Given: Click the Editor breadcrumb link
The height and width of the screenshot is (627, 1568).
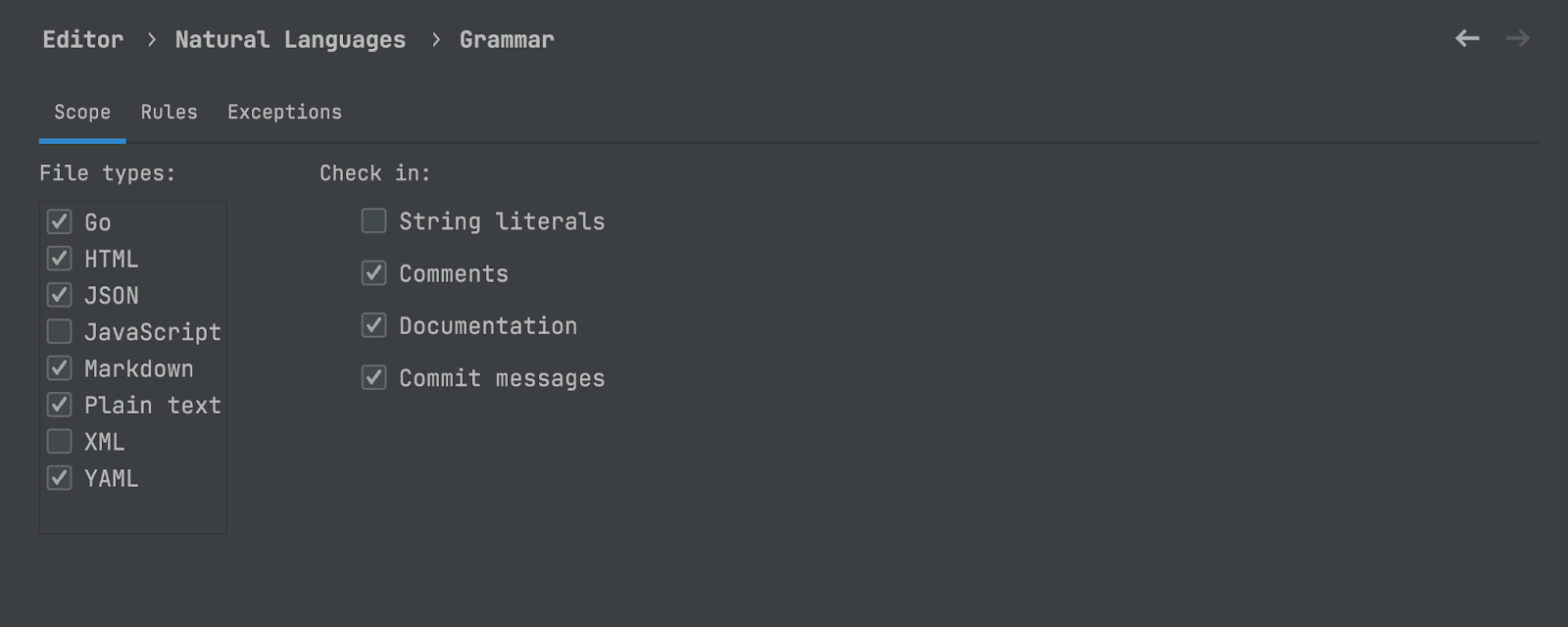Looking at the screenshot, I should (x=83, y=40).
